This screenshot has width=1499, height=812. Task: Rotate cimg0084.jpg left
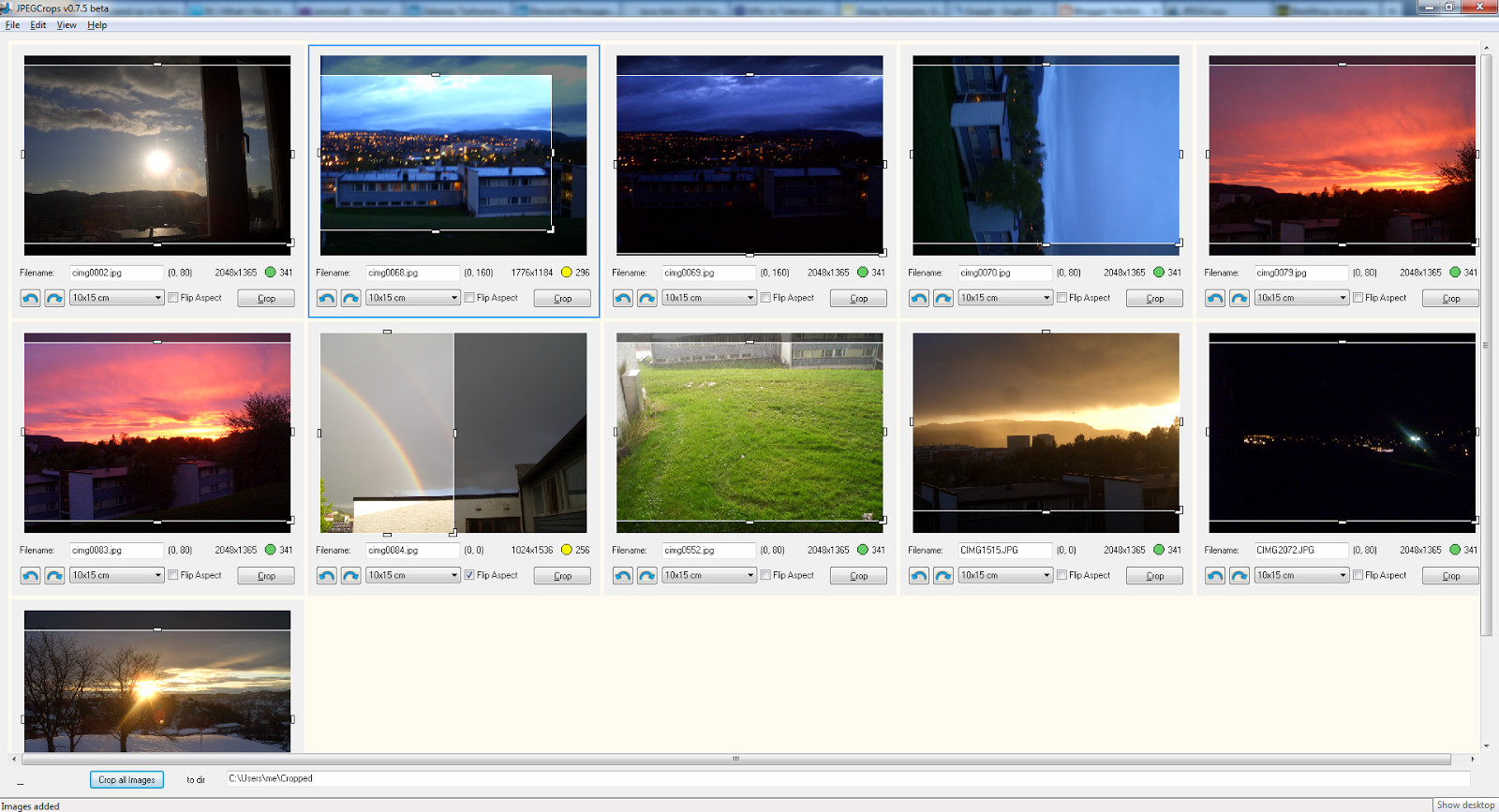click(x=326, y=575)
